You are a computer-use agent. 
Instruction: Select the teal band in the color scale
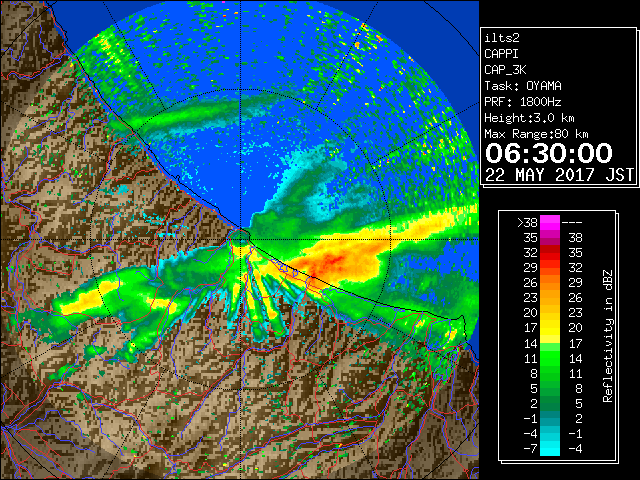(x=550, y=418)
